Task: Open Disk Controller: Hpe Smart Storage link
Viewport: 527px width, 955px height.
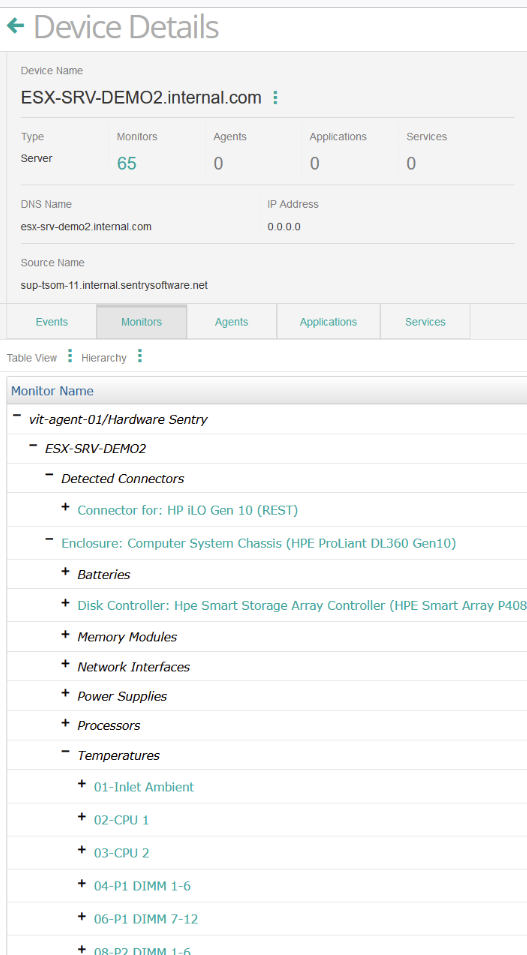Action: 302,606
